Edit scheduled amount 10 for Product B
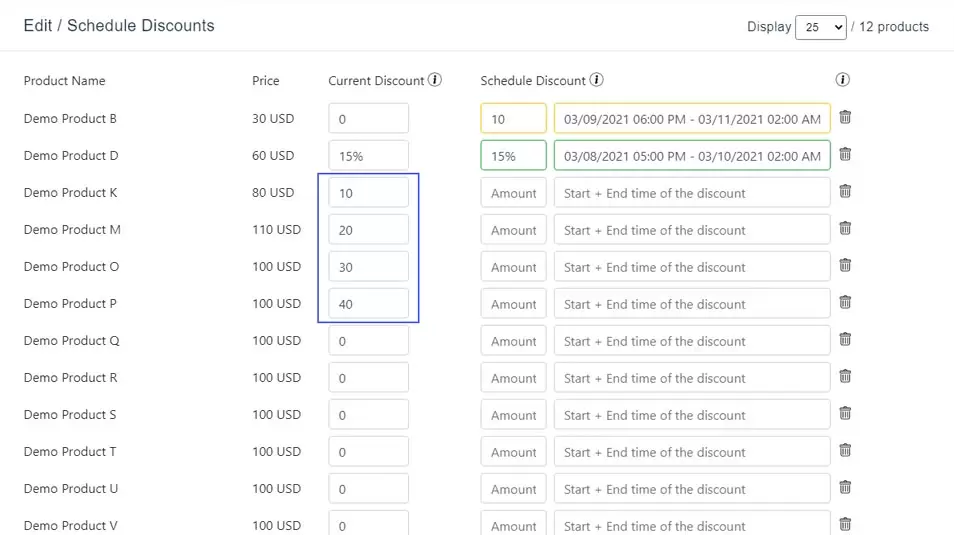Viewport: 954px width, 535px height. tap(514, 119)
